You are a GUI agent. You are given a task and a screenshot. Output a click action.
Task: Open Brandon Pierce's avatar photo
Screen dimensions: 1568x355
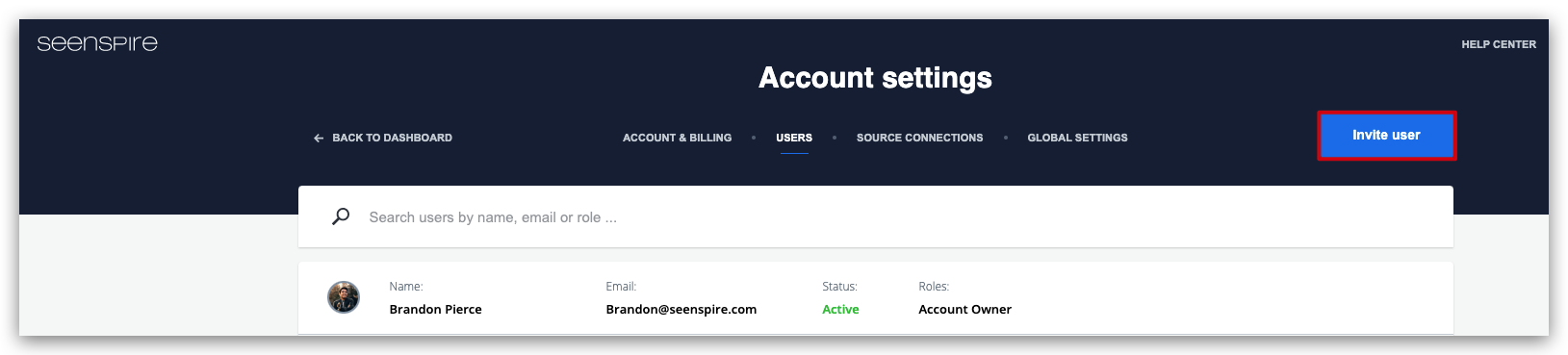coord(344,297)
